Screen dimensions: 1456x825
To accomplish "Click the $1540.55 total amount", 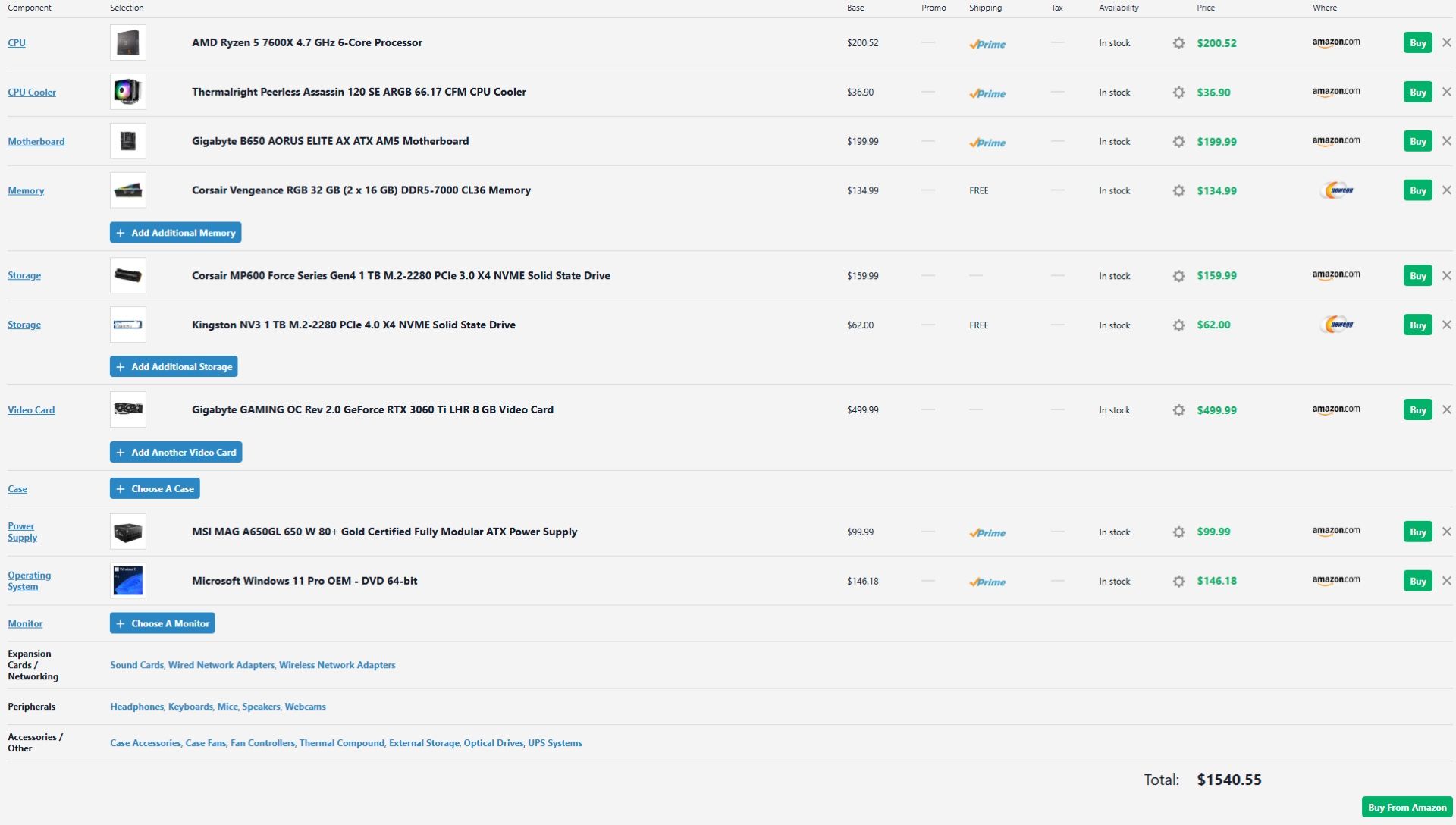I will (1229, 780).
